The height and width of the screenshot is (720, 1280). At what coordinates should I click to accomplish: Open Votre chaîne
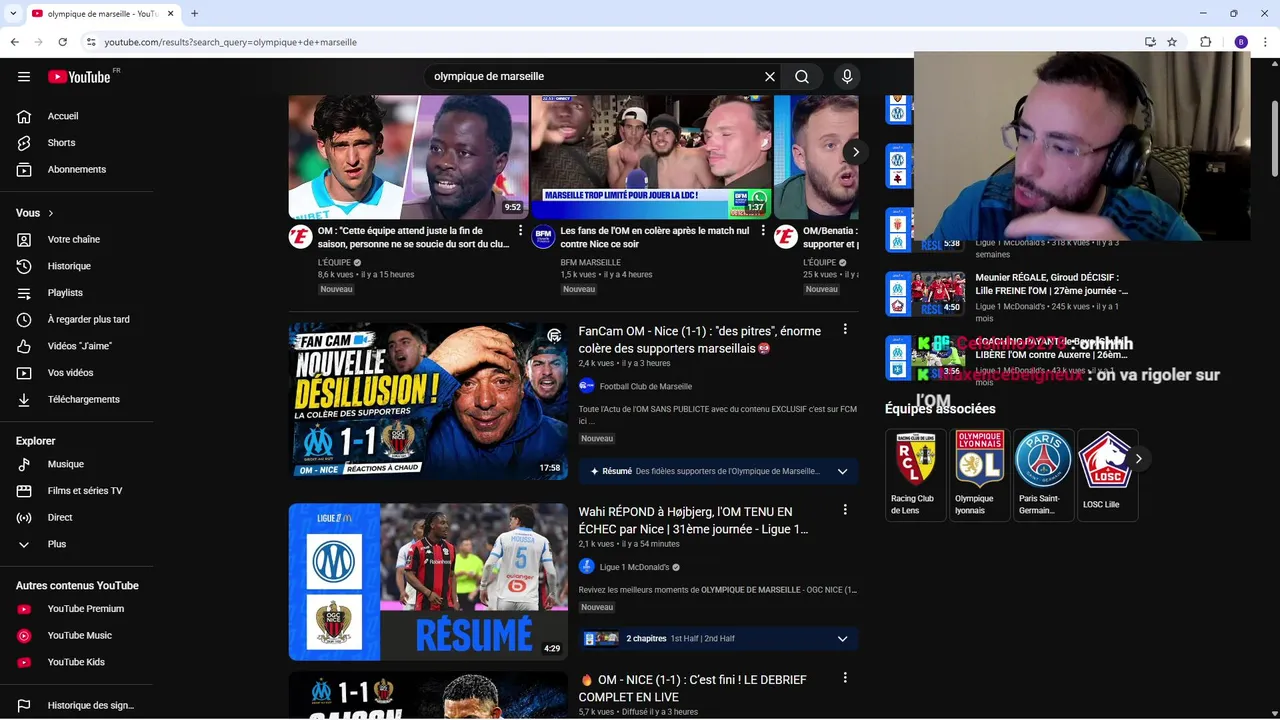[76, 240]
